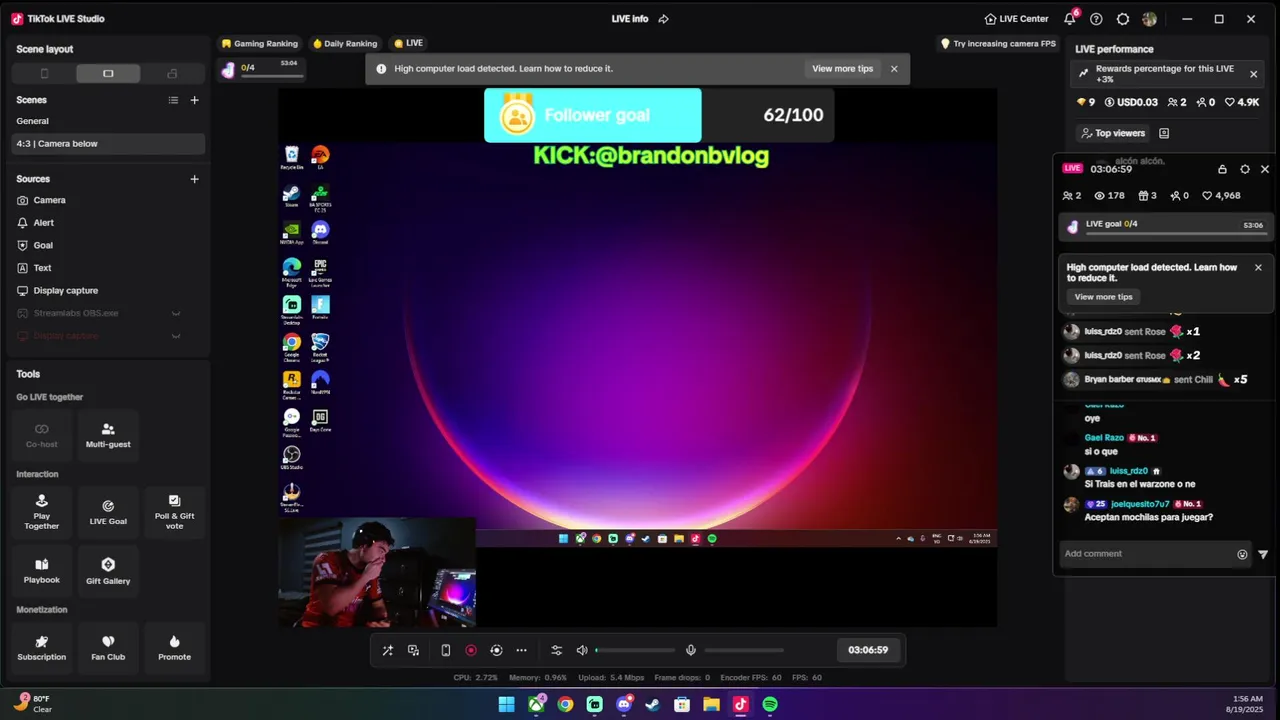Mute the speaker audio

(x=582, y=650)
